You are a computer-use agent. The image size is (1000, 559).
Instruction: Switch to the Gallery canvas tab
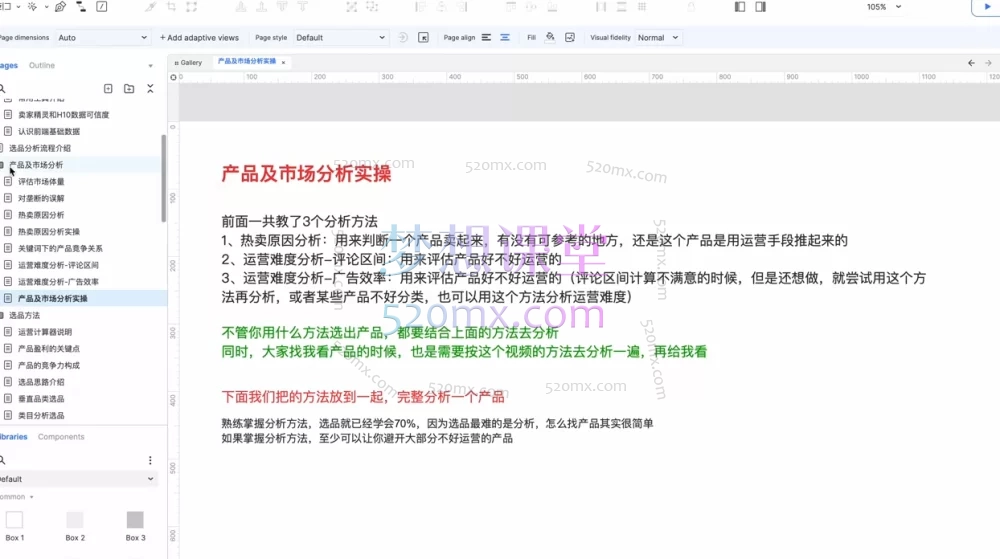point(190,62)
